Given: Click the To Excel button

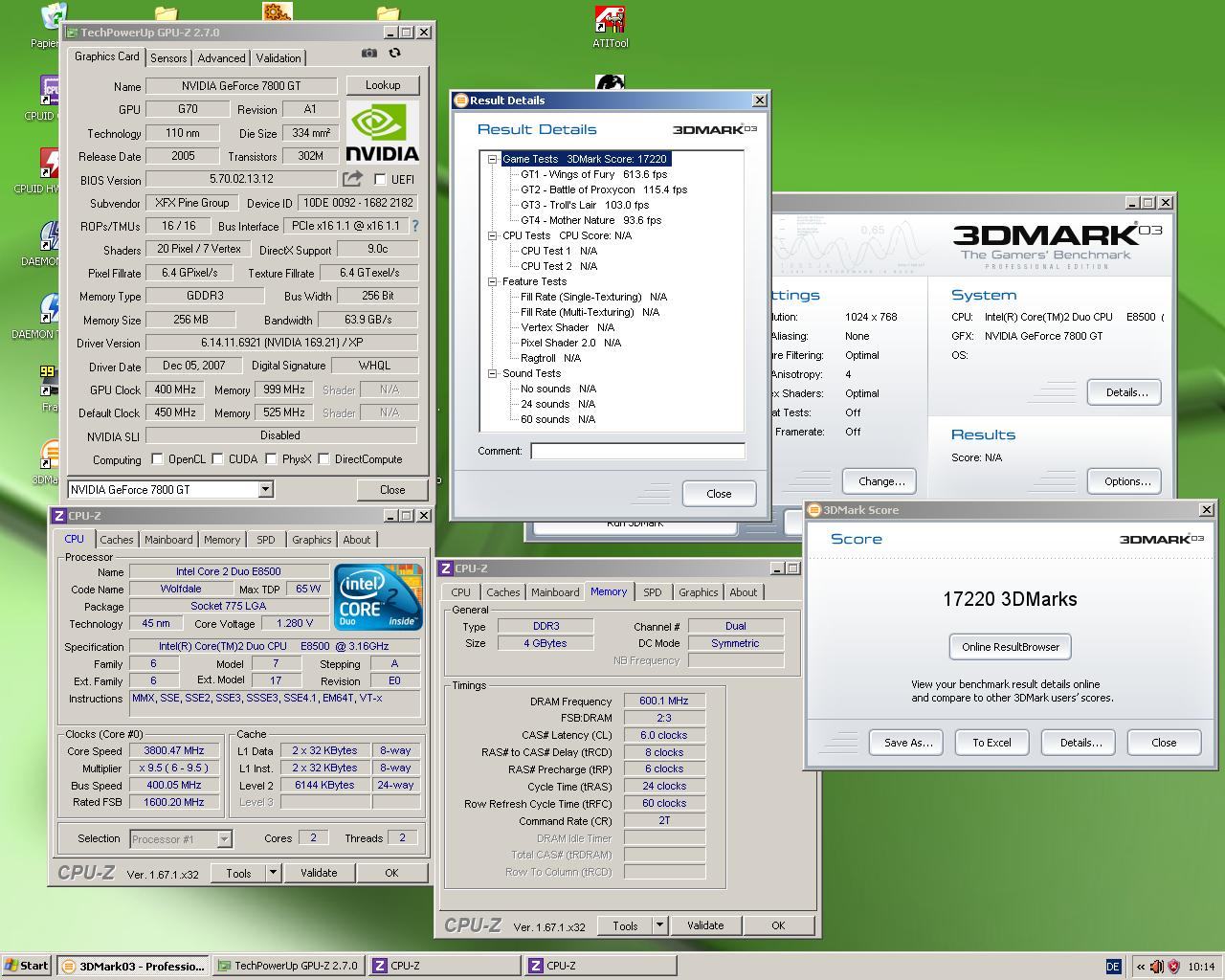Looking at the screenshot, I should [991, 743].
